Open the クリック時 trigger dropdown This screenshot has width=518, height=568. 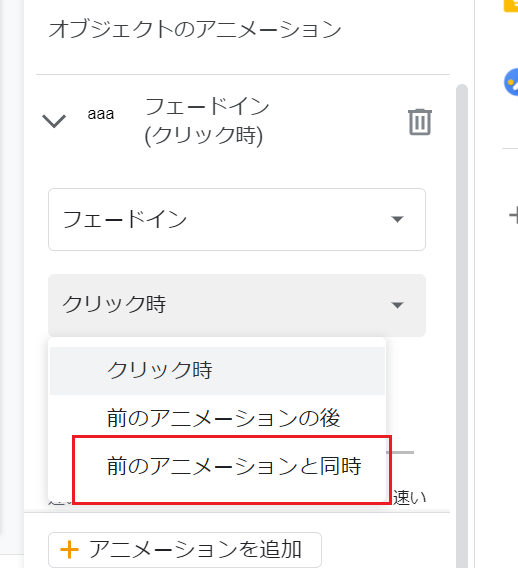237,305
